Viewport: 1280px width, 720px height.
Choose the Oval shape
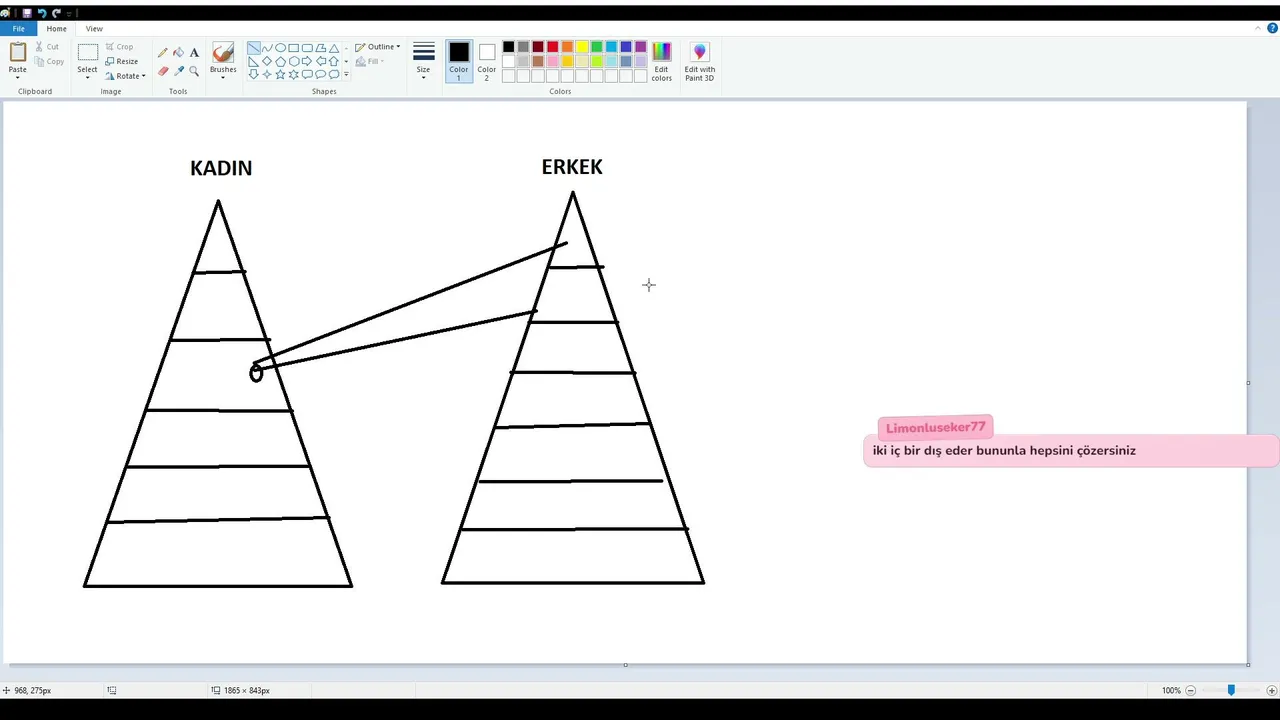pos(280,48)
